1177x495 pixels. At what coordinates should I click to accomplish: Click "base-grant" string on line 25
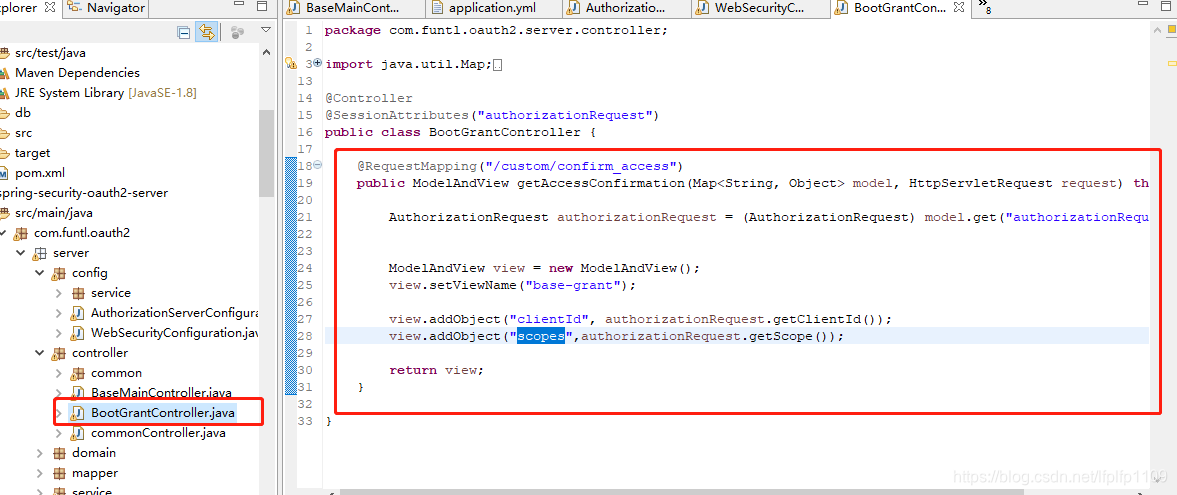click(x=572, y=285)
